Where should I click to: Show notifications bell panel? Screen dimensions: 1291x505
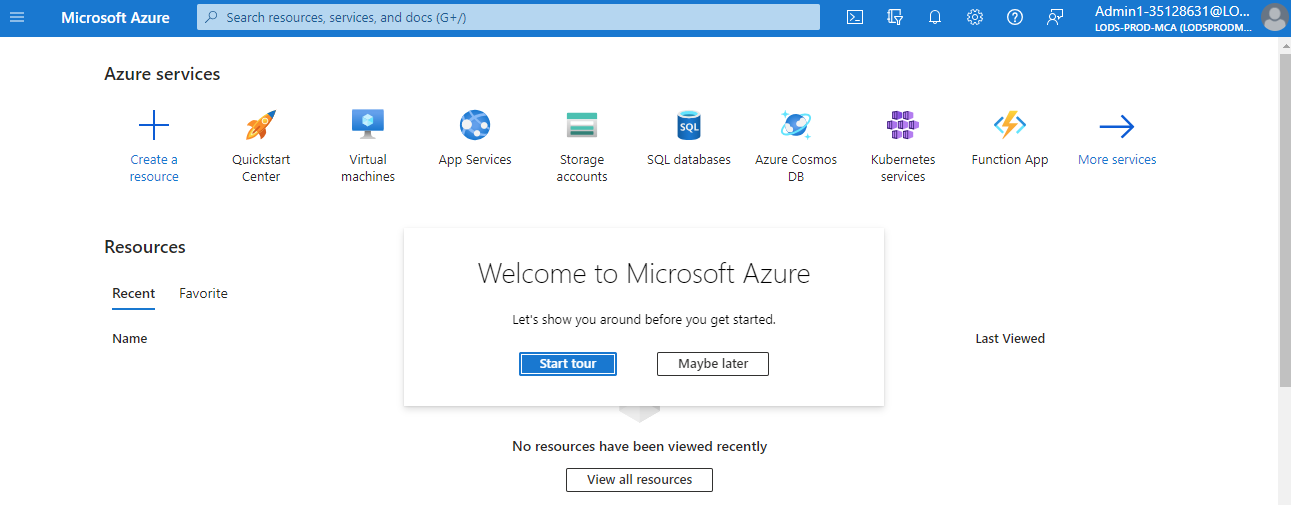point(935,17)
